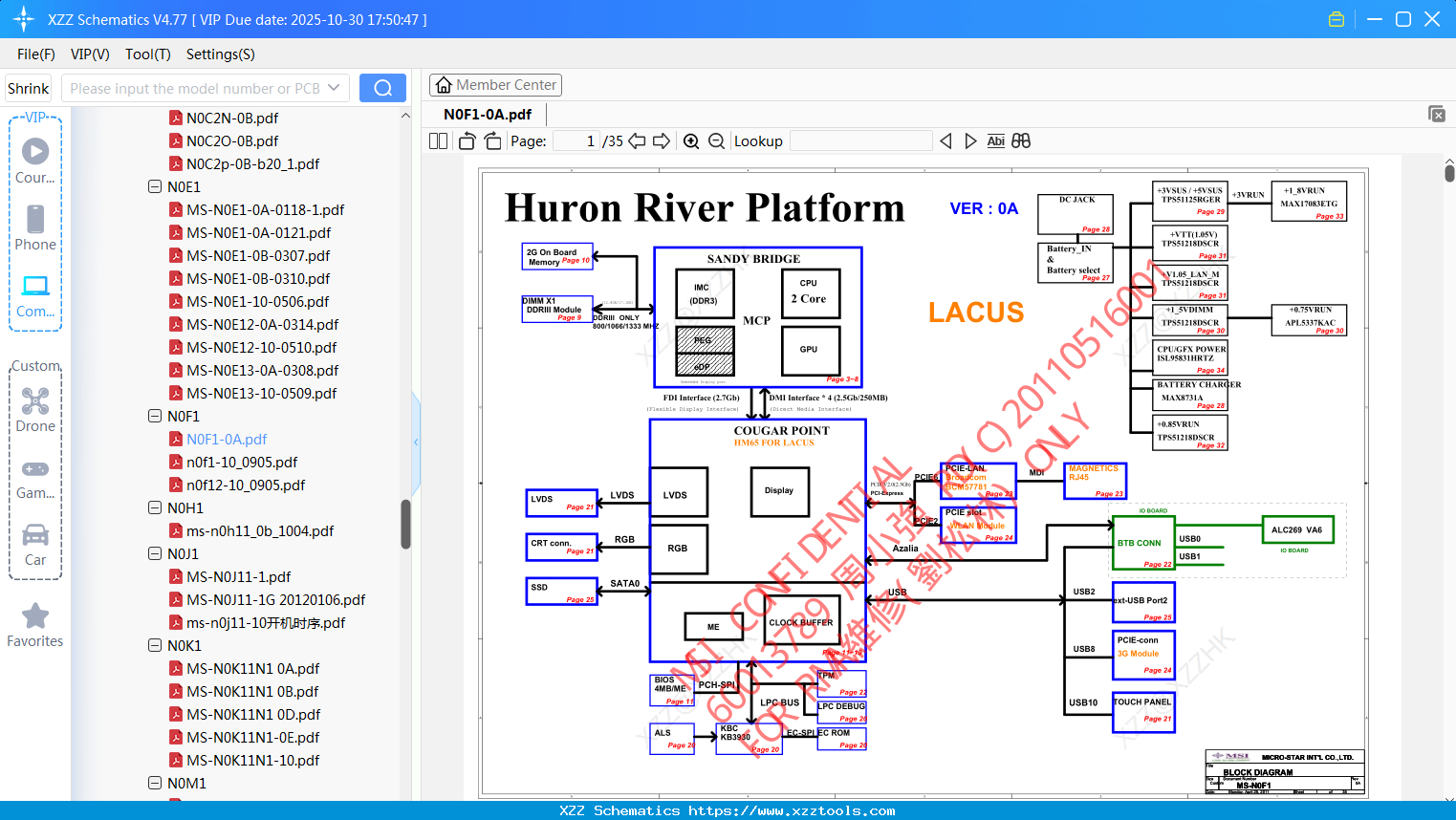The width and height of the screenshot is (1456, 820).
Task: Zoom out of the schematic
Action: (716, 141)
